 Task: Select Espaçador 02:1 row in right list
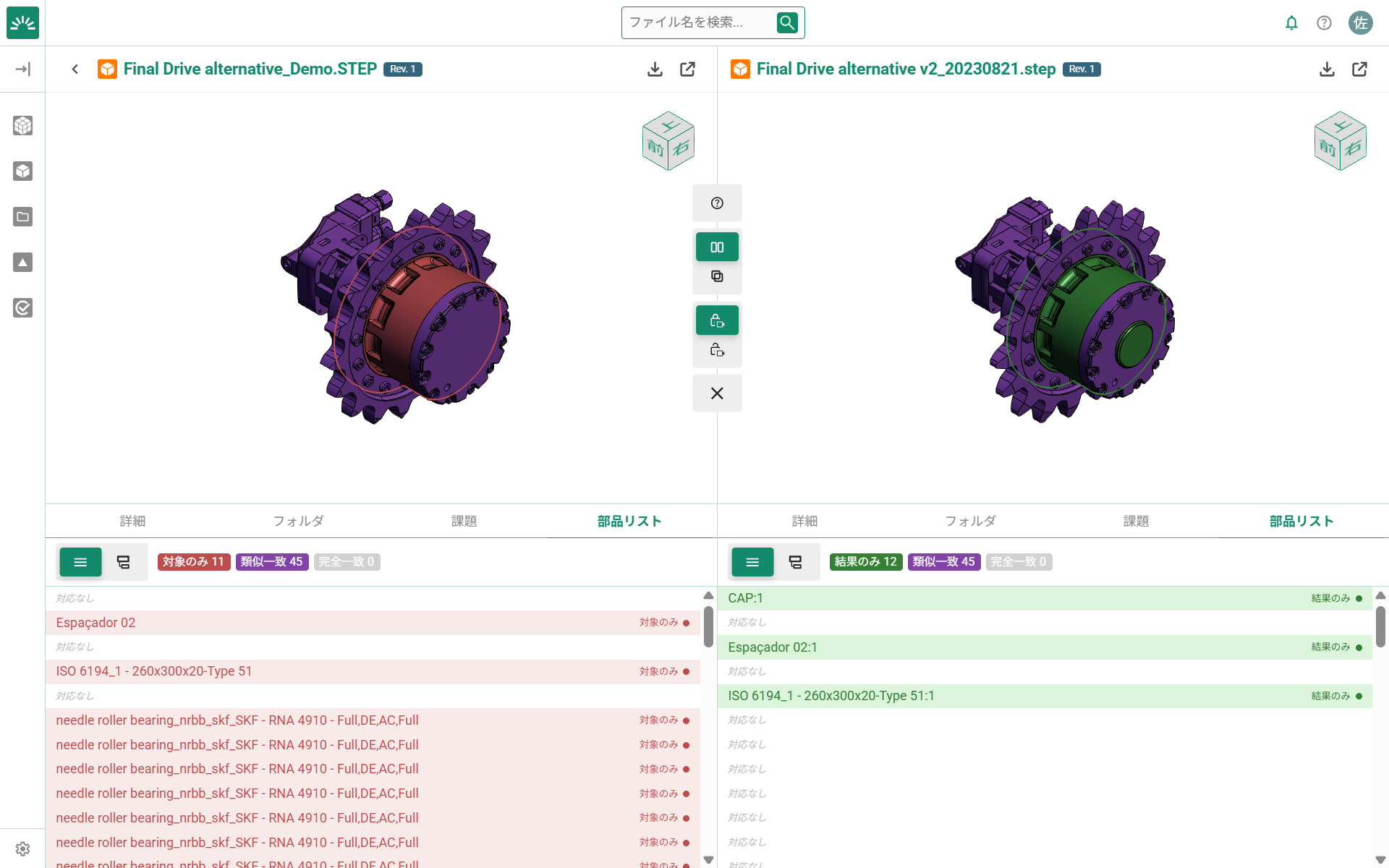[x=1045, y=647]
